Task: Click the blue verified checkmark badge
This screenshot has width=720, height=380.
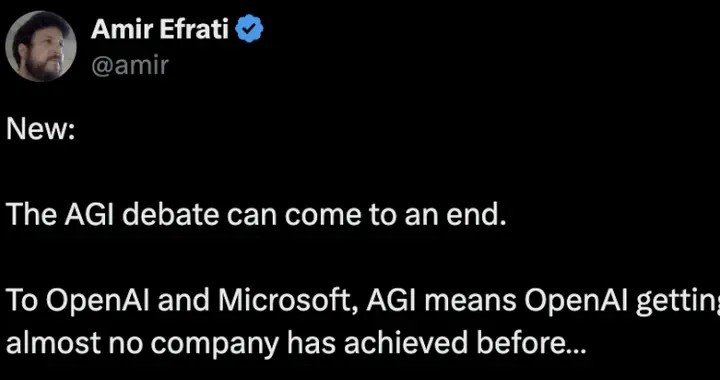Action: (249, 29)
